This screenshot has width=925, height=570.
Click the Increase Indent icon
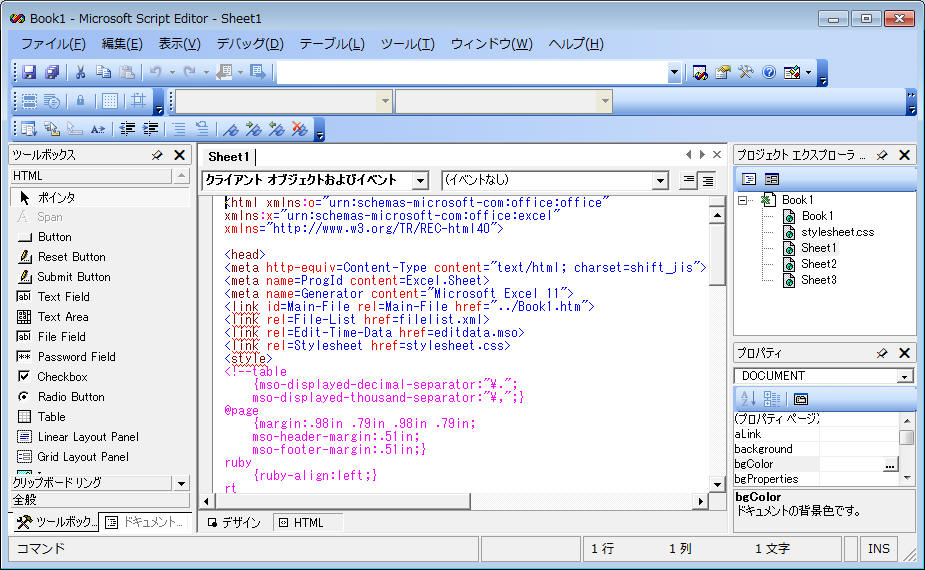click(149, 128)
